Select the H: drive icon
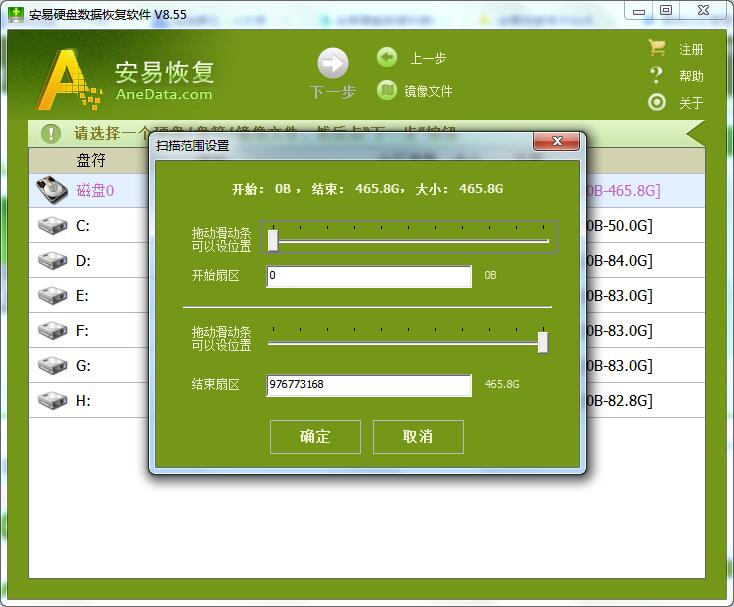This screenshot has height=607, width=734. point(52,401)
